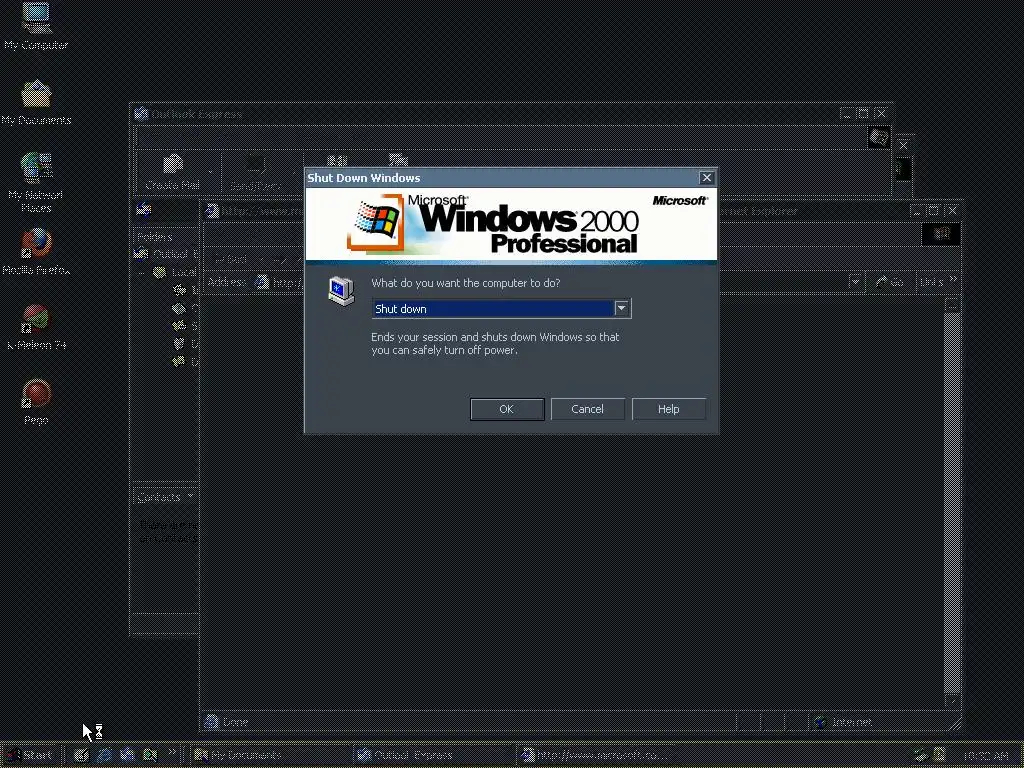Screen dimensions: 1024x768
Task: Click the computer icon in shutdown dialog
Action: (341, 291)
